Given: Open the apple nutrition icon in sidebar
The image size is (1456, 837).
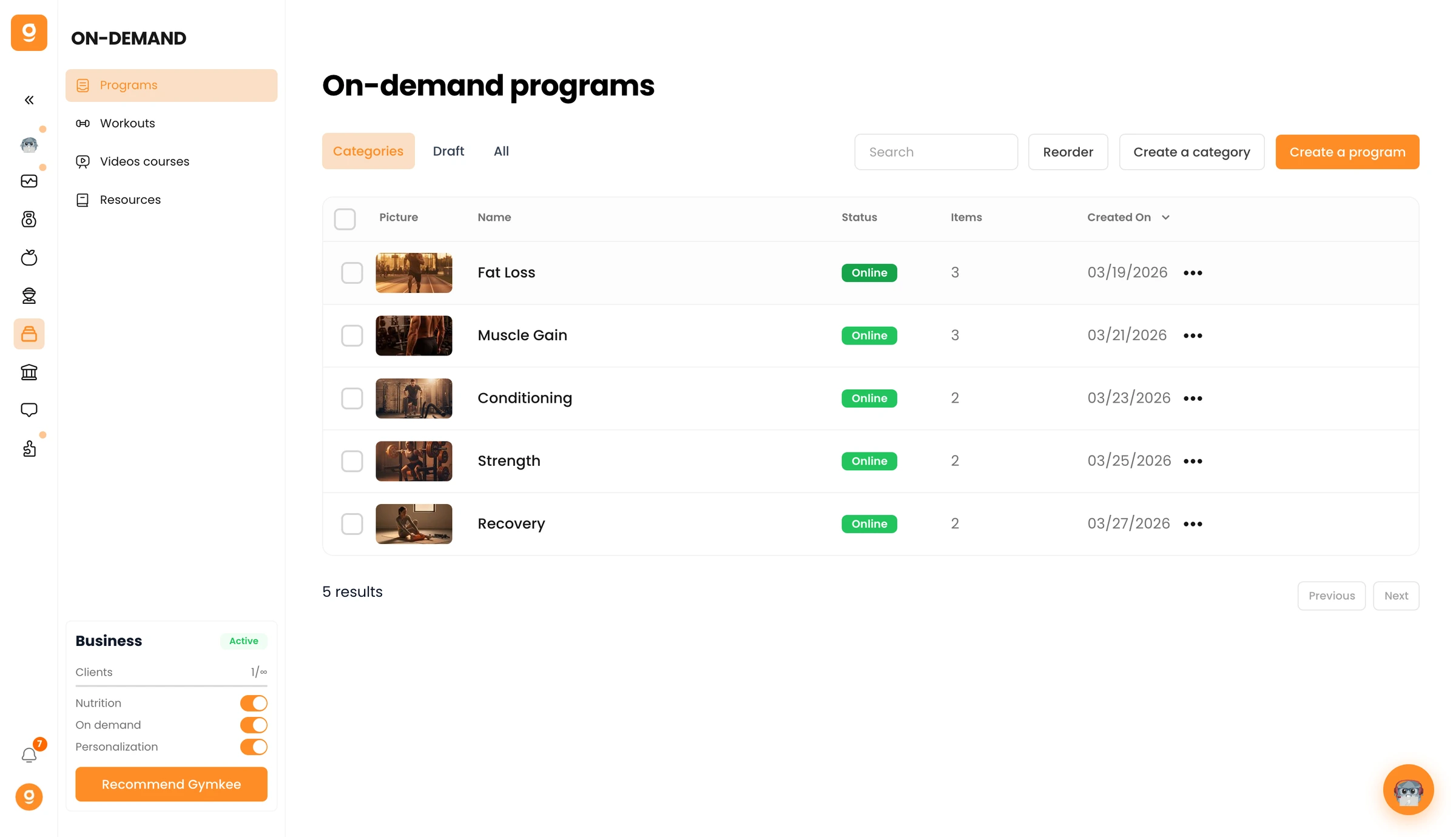Looking at the screenshot, I should point(29,257).
